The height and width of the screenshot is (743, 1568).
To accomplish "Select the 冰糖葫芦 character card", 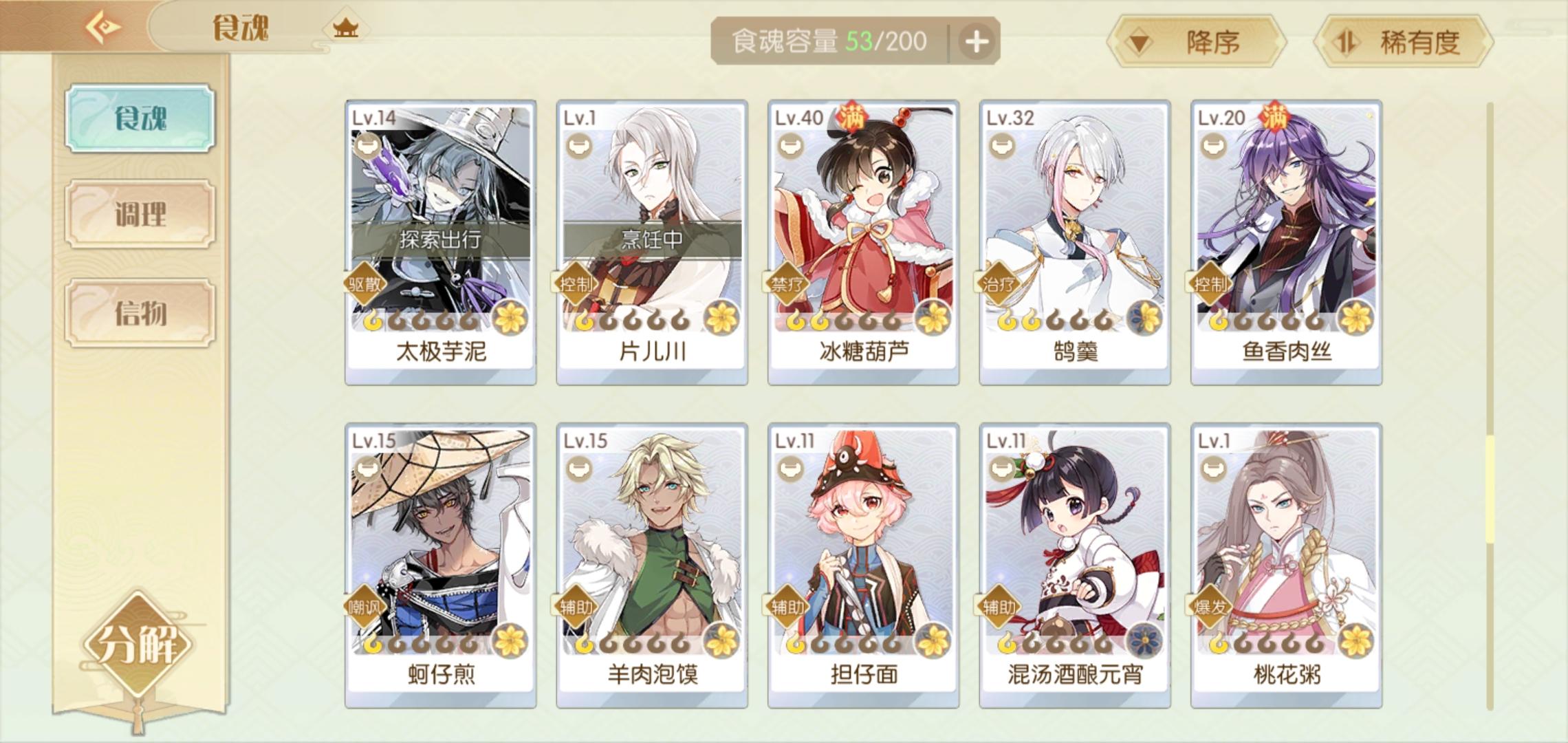I will (863, 242).
